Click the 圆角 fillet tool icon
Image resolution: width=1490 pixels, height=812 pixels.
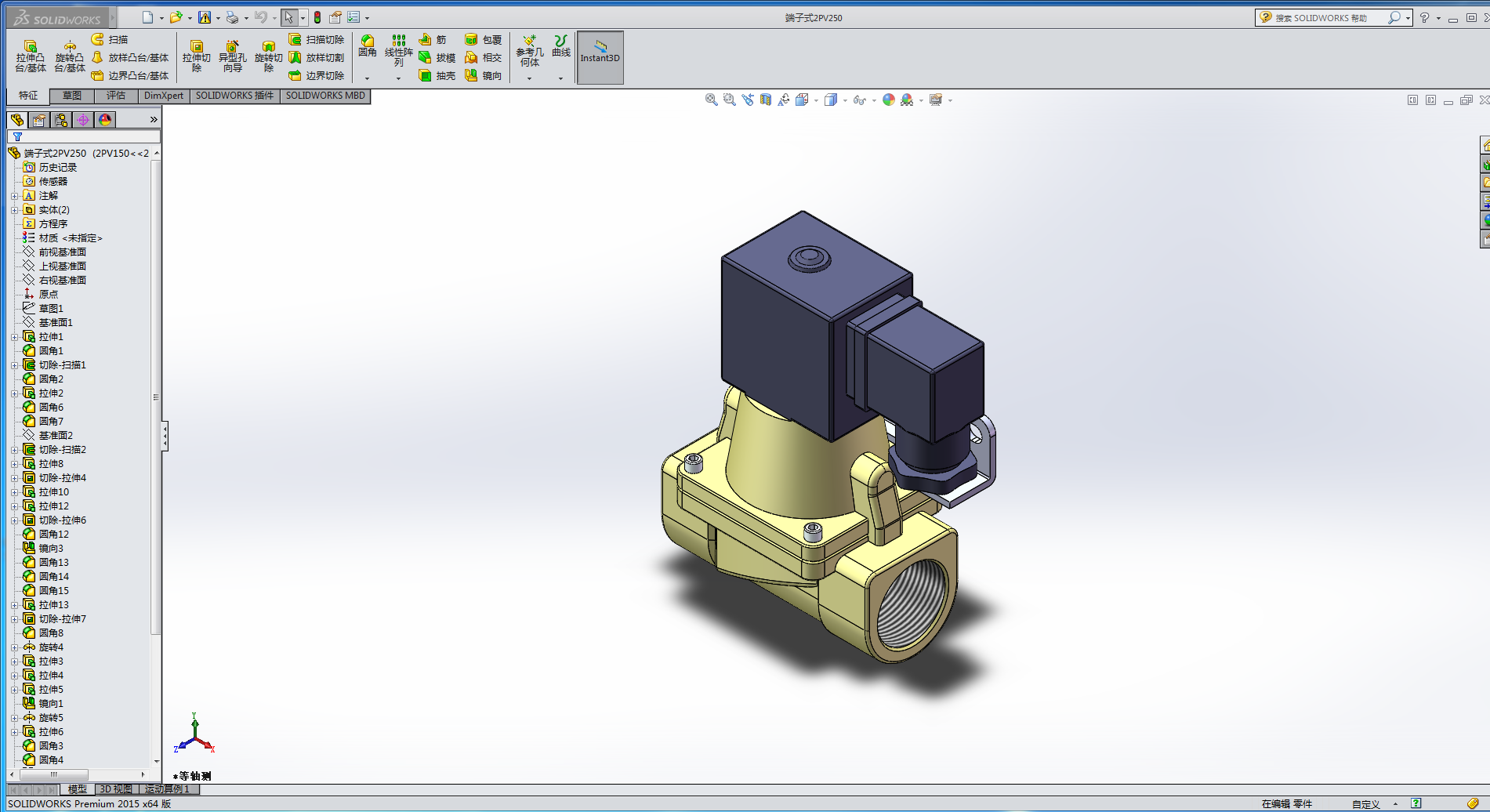367,46
